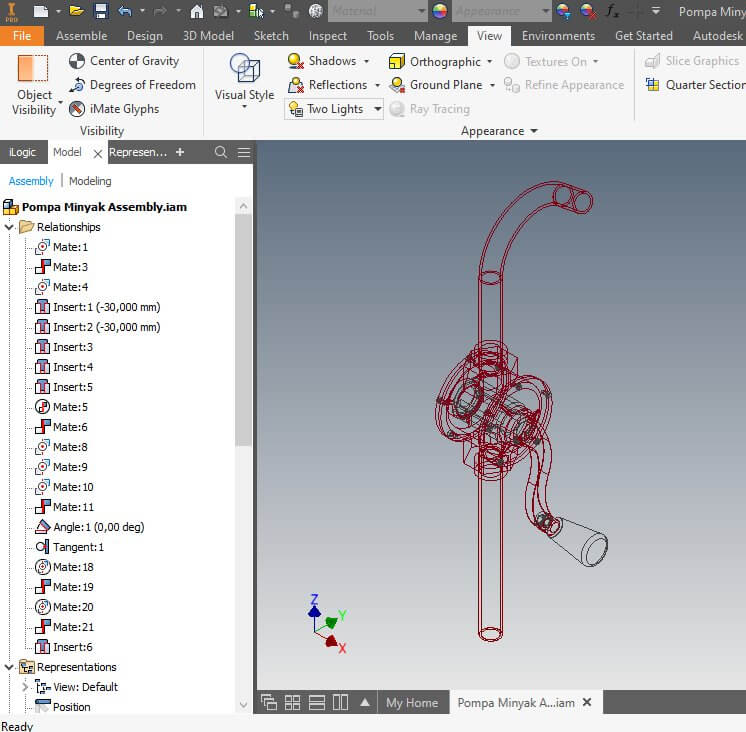Toggle Degrees of Freedom display
The width and height of the screenshot is (746, 732).
[x=132, y=85]
